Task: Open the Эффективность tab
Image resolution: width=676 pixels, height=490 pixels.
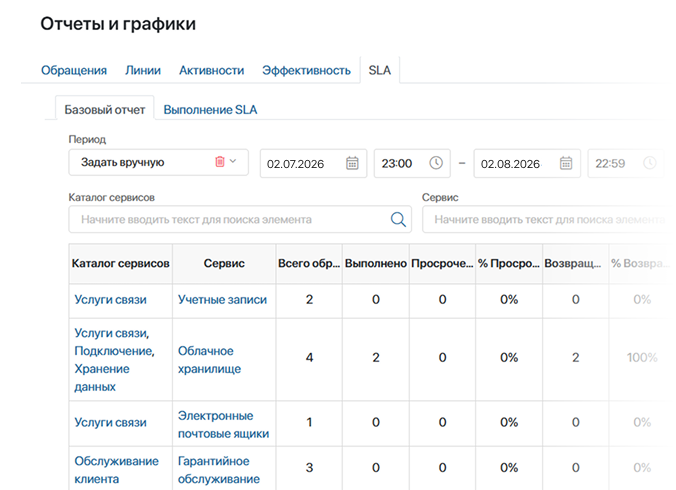Action: 306,70
